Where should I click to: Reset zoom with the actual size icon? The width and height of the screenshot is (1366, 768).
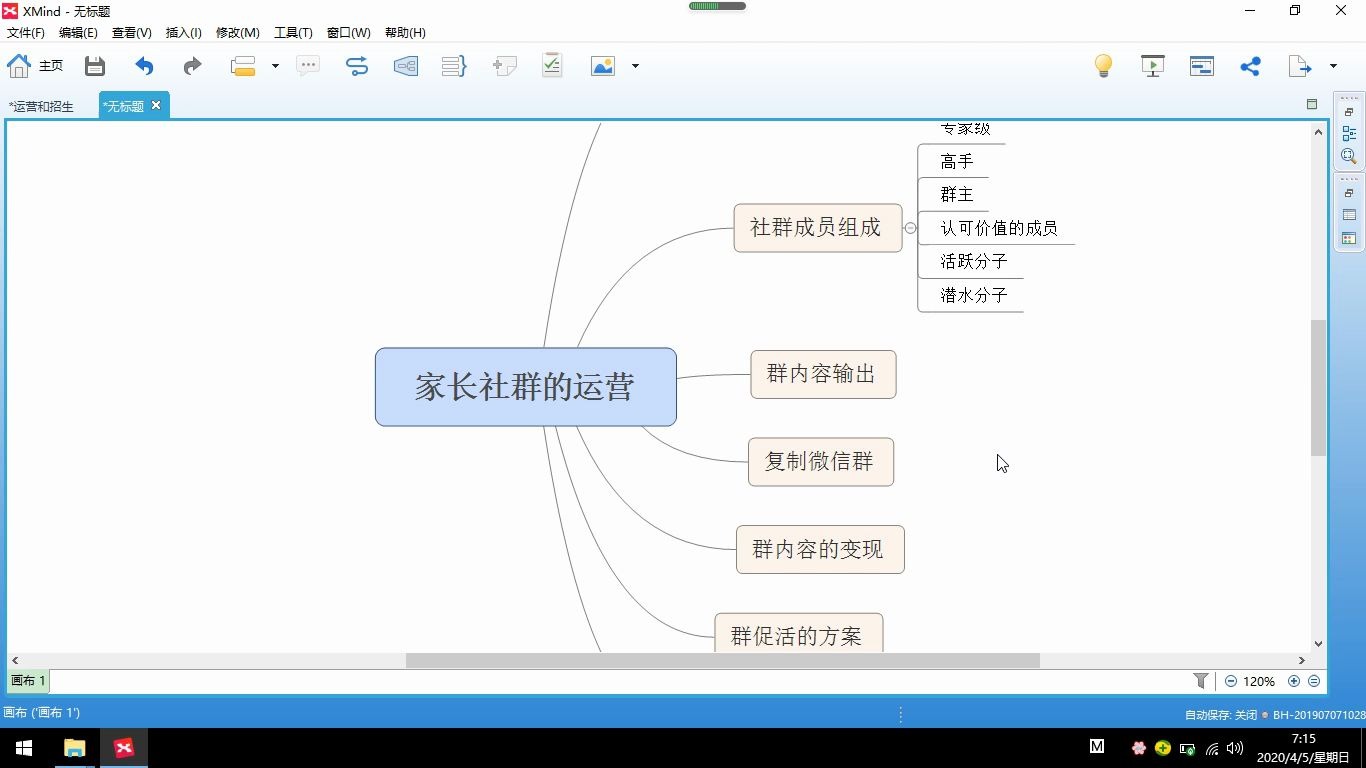(1314, 681)
